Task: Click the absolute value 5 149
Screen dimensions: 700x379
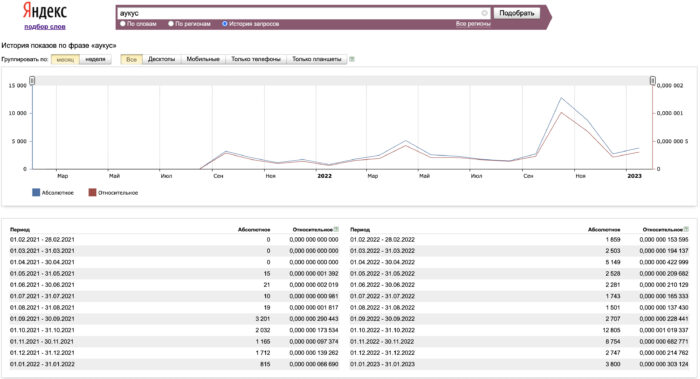Action: coord(612,262)
